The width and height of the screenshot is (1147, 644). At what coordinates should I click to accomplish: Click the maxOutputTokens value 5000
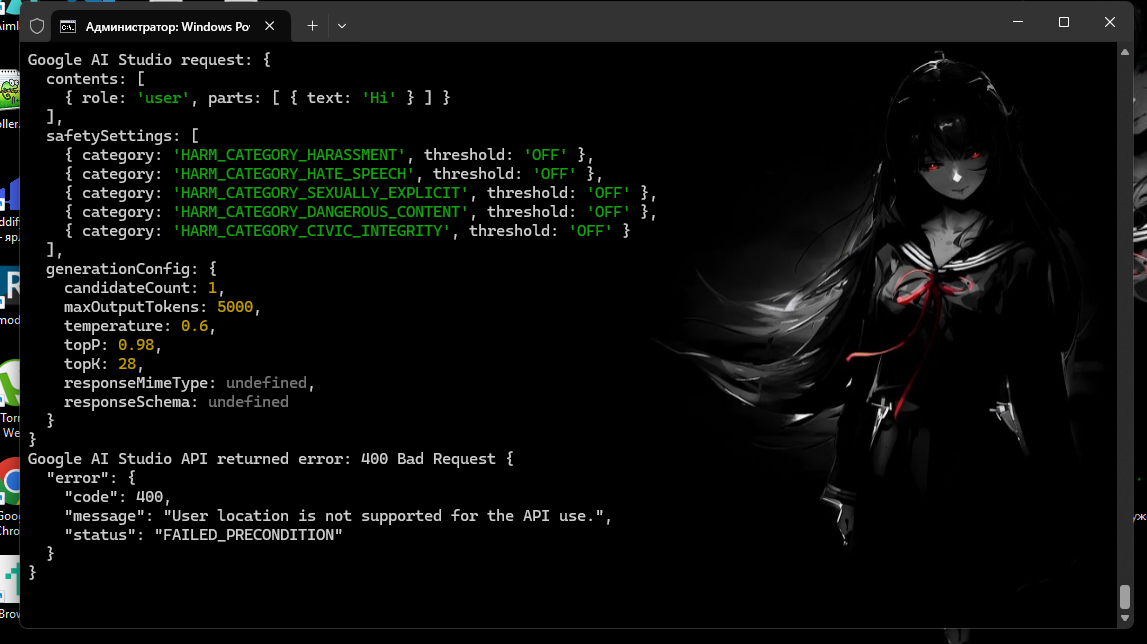[x=235, y=307]
